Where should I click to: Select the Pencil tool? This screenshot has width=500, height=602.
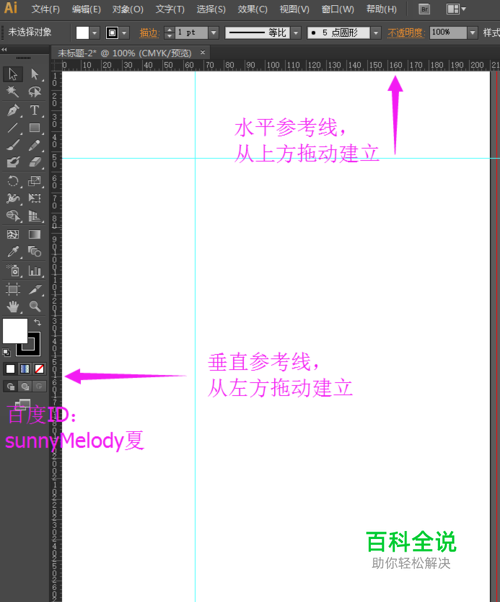(x=35, y=145)
